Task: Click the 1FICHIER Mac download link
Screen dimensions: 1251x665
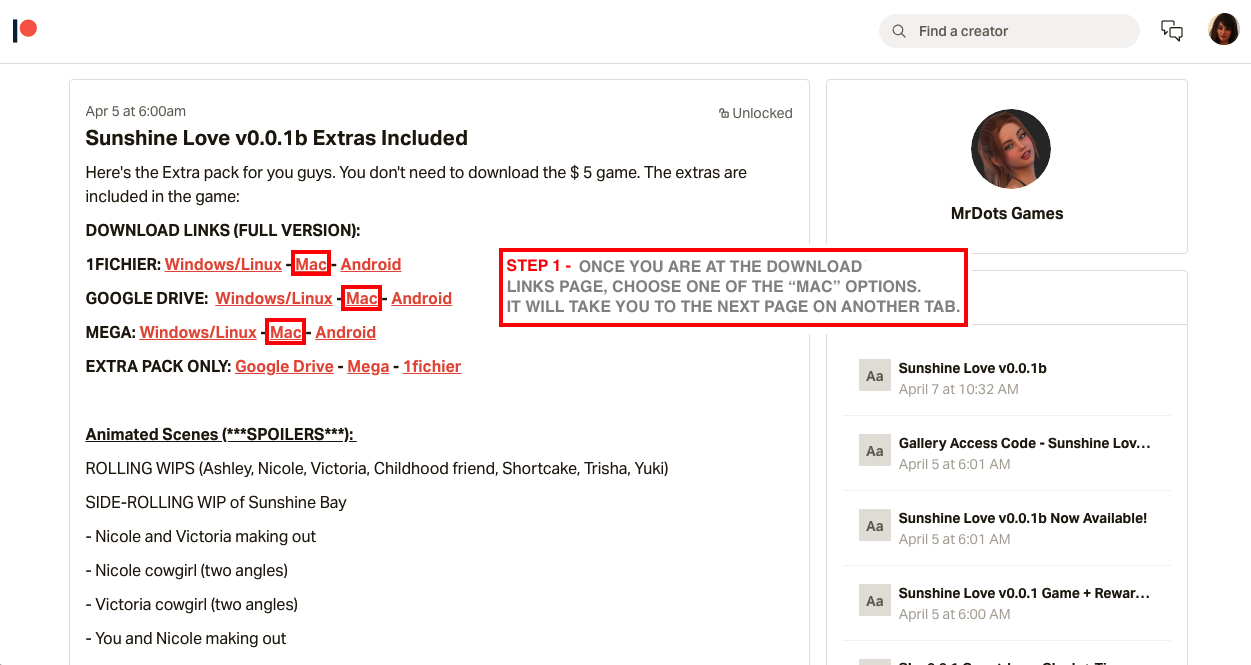Action: click(311, 264)
